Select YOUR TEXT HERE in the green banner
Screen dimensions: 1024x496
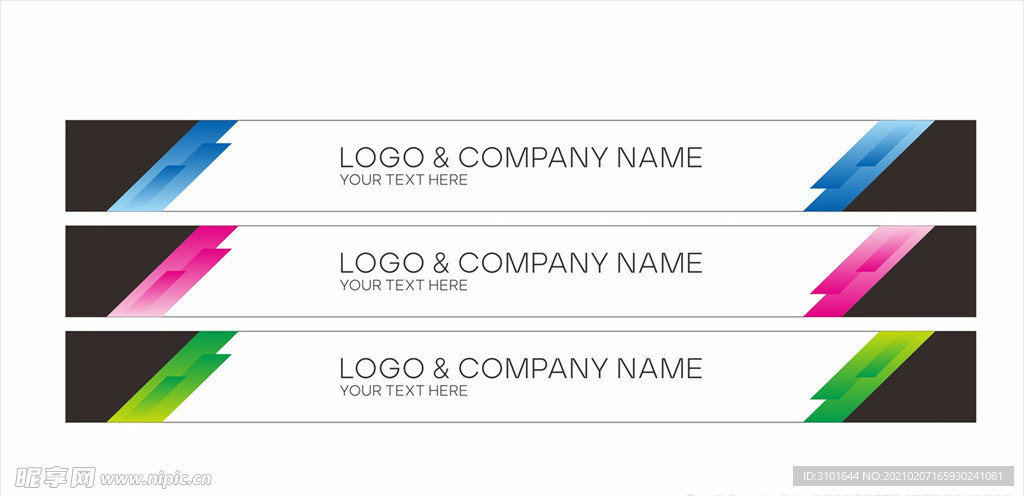click(x=404, y=391)
